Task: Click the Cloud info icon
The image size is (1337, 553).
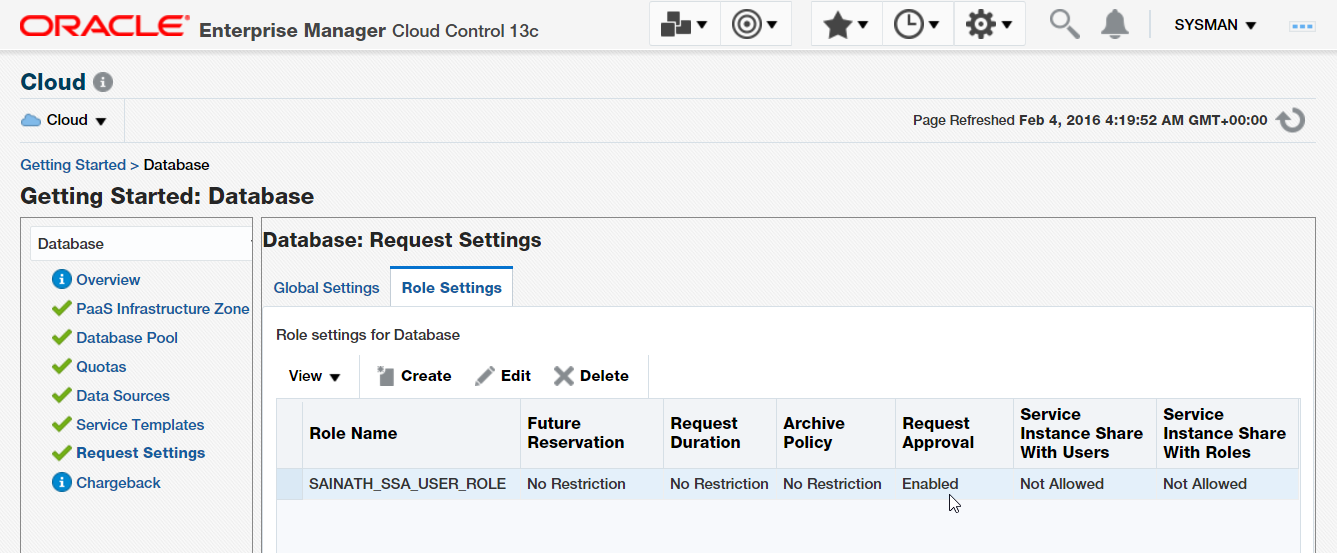Action: (103, 82)
